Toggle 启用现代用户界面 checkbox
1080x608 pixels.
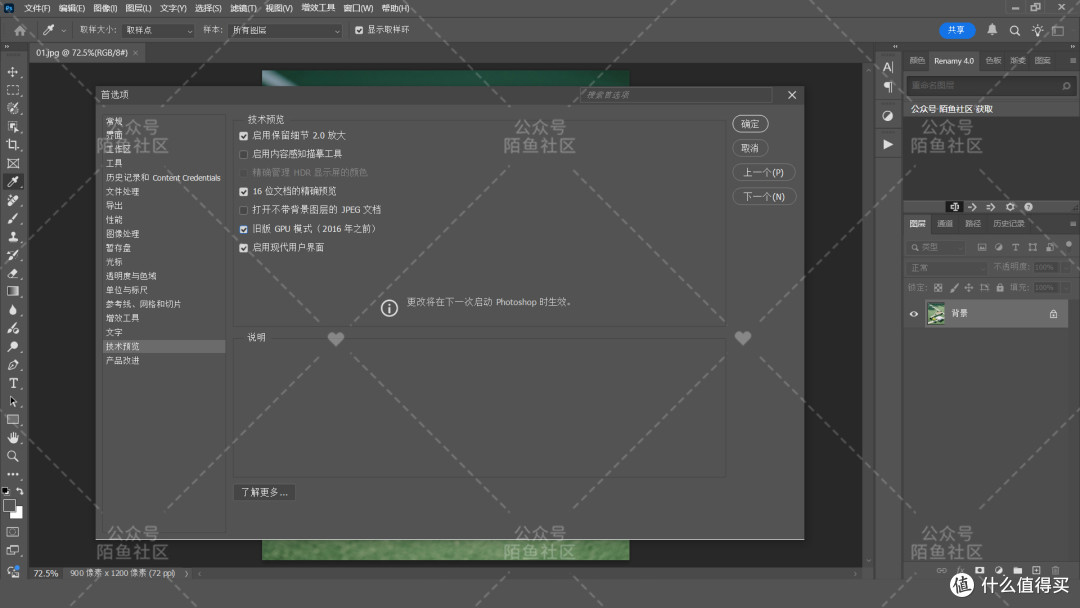[243, 247]
